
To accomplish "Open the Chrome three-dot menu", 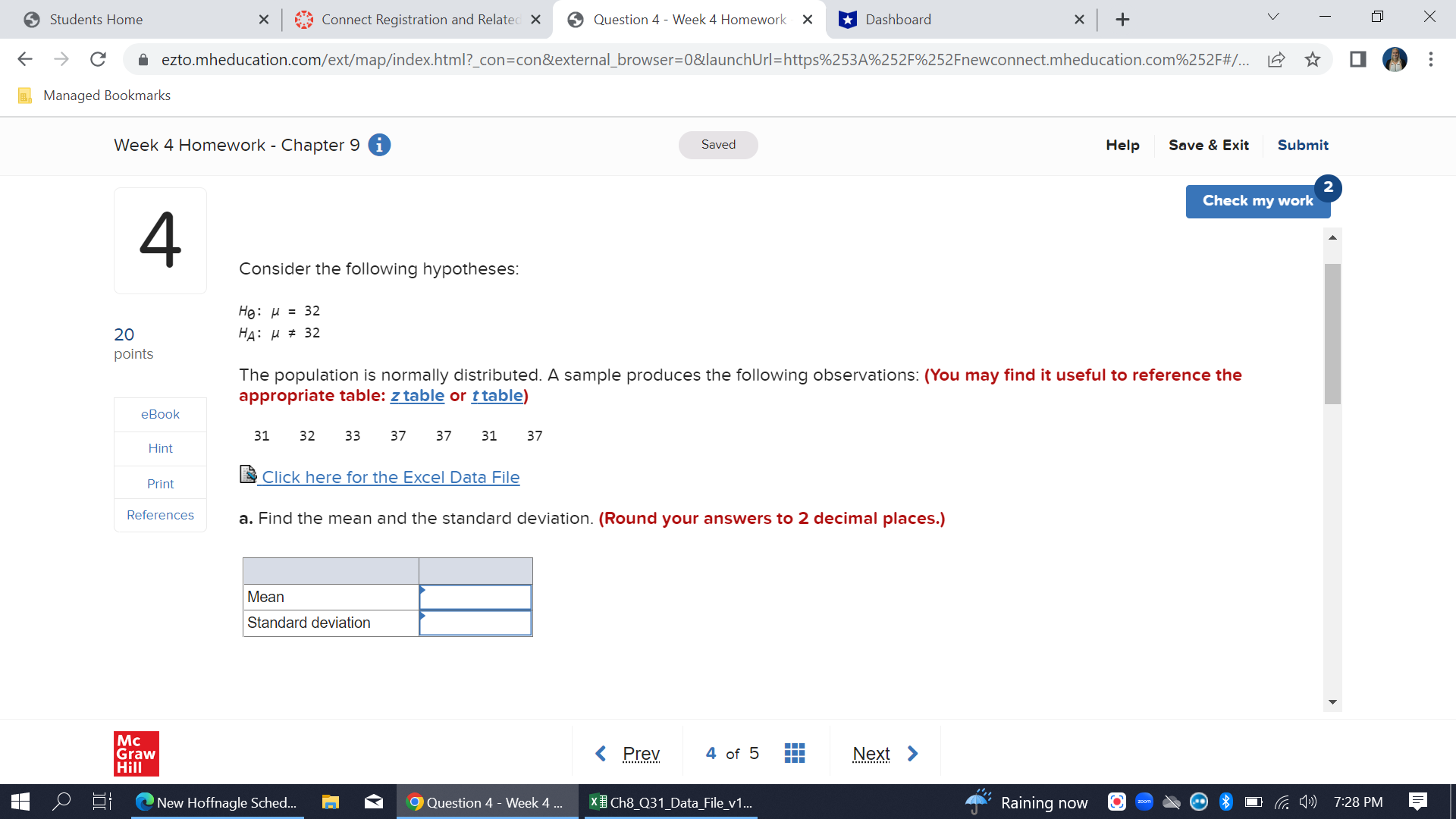I will [x=1429, y=59].
